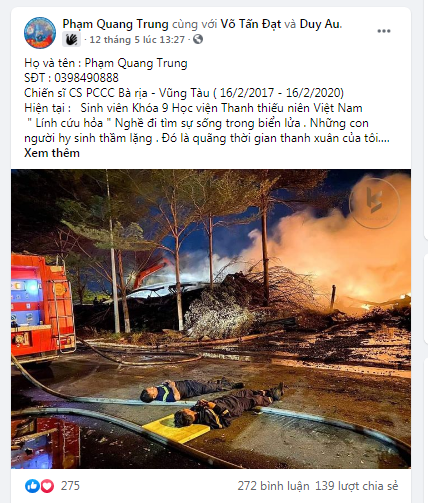
Task: Click the resting firefighters in photo
Action: point(211,402)
